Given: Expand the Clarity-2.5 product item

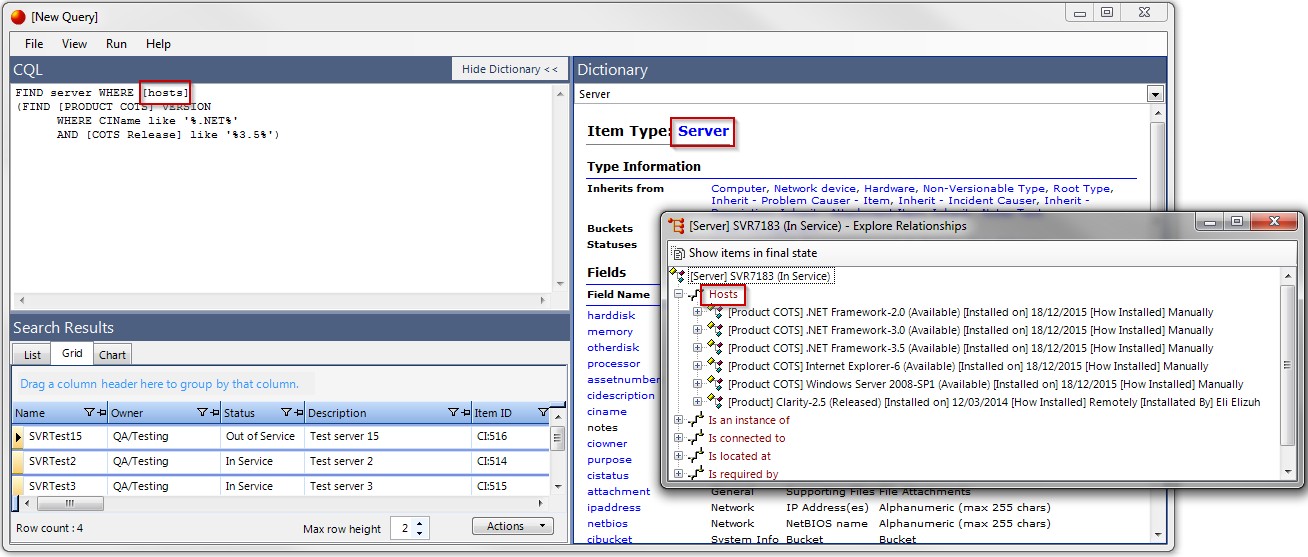Looking at the screenshot, I should click(x=698, y=402).
